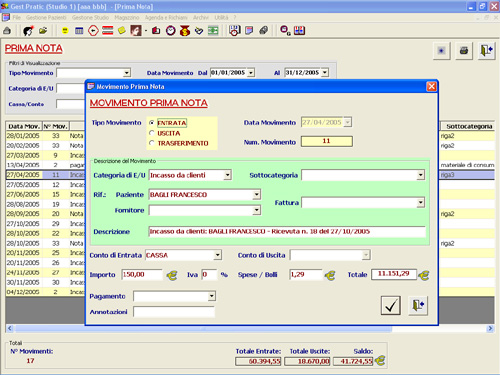Click the Data Mov. column header

point(24,126)
